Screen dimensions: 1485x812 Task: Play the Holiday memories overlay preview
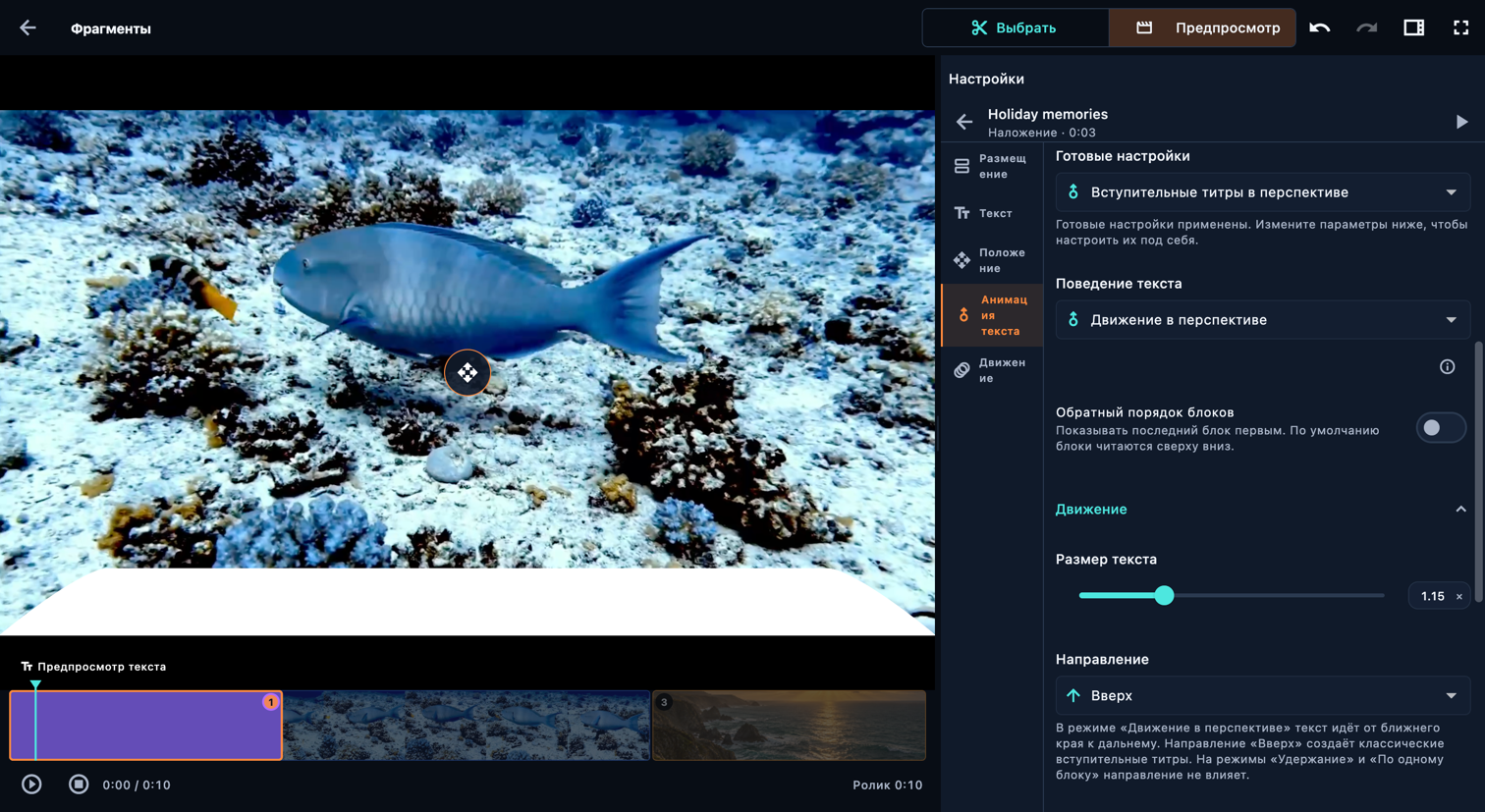[x=1461, y=122]
